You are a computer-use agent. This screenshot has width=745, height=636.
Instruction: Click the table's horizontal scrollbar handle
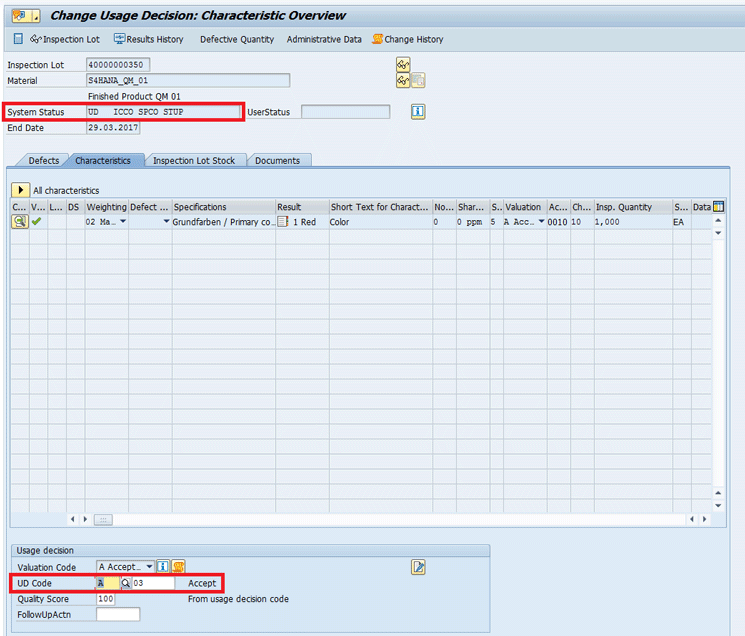click(102, 519)
